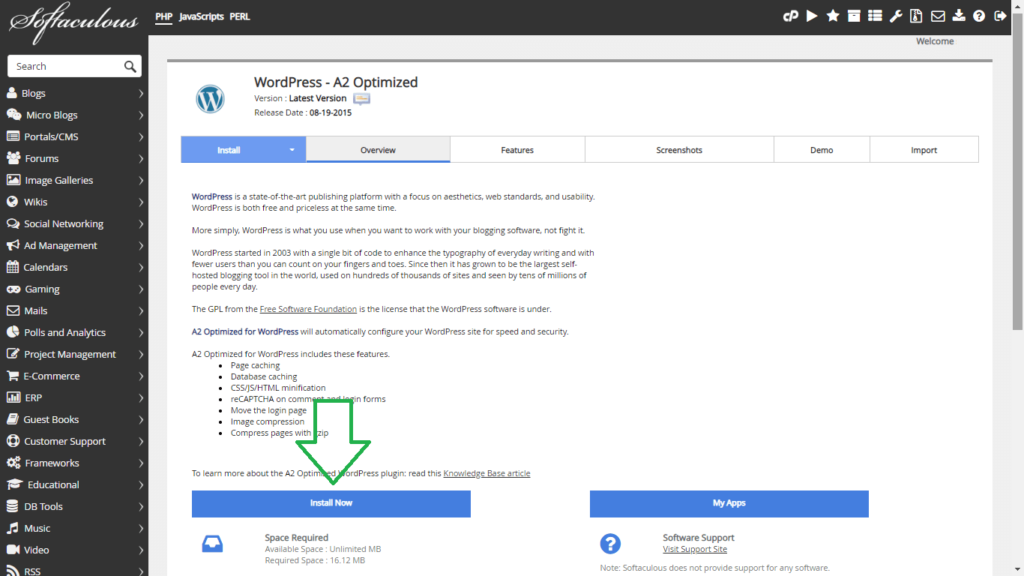Click the Calendars icon in sidebar
This screenshot has width=1024, height=576.
click(12, 266)
